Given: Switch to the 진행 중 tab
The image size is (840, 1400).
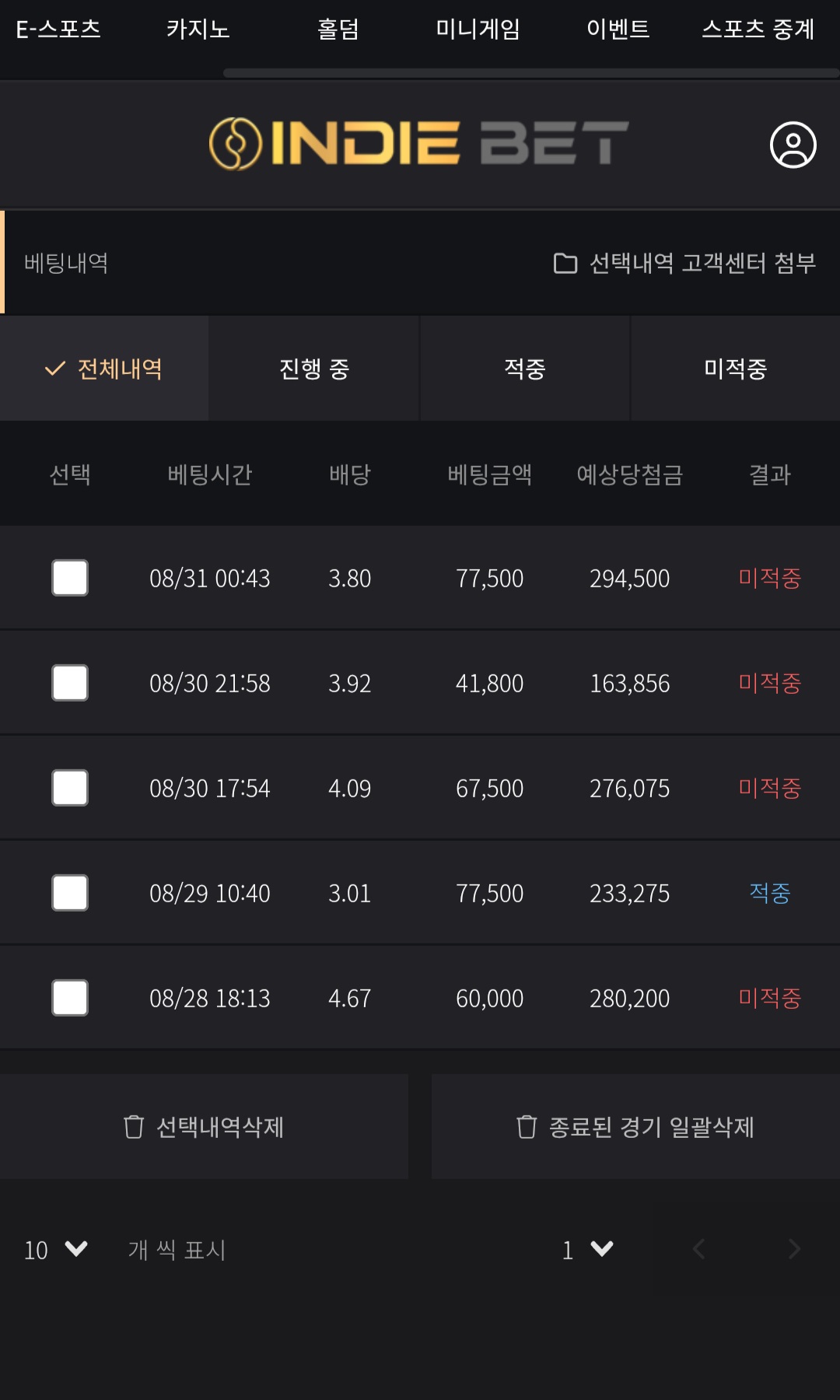Looking at the screenshot, I should pyautogui.click(x=314, y=369).
